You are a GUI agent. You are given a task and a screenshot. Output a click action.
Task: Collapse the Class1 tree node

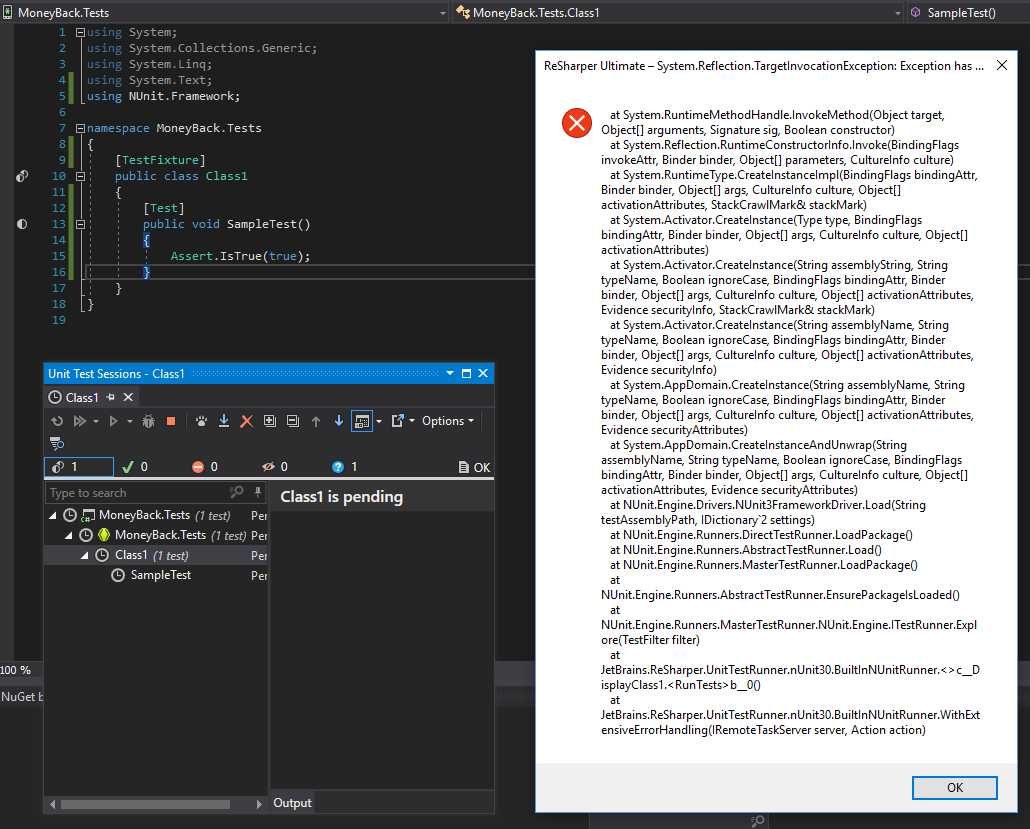click(x=85, y=556)
